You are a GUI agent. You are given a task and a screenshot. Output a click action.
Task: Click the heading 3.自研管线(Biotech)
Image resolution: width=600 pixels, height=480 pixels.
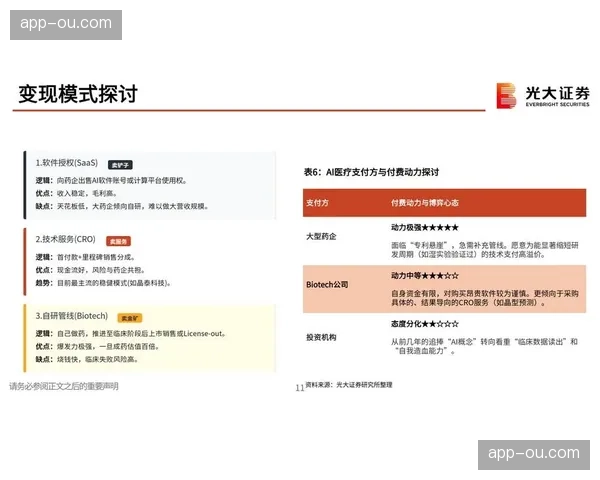[x=72, y=316]
